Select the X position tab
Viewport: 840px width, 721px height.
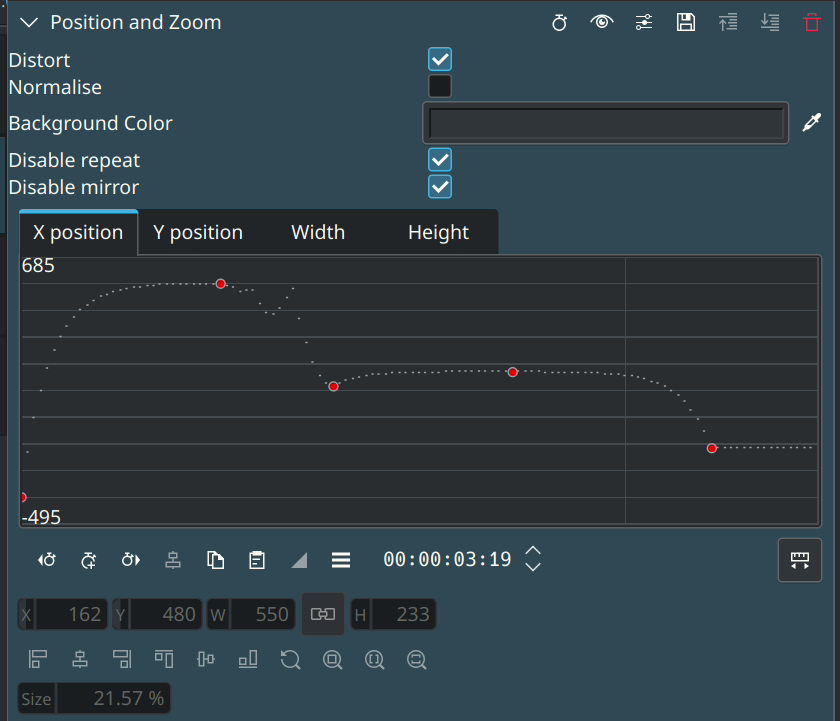pos(78,232)
